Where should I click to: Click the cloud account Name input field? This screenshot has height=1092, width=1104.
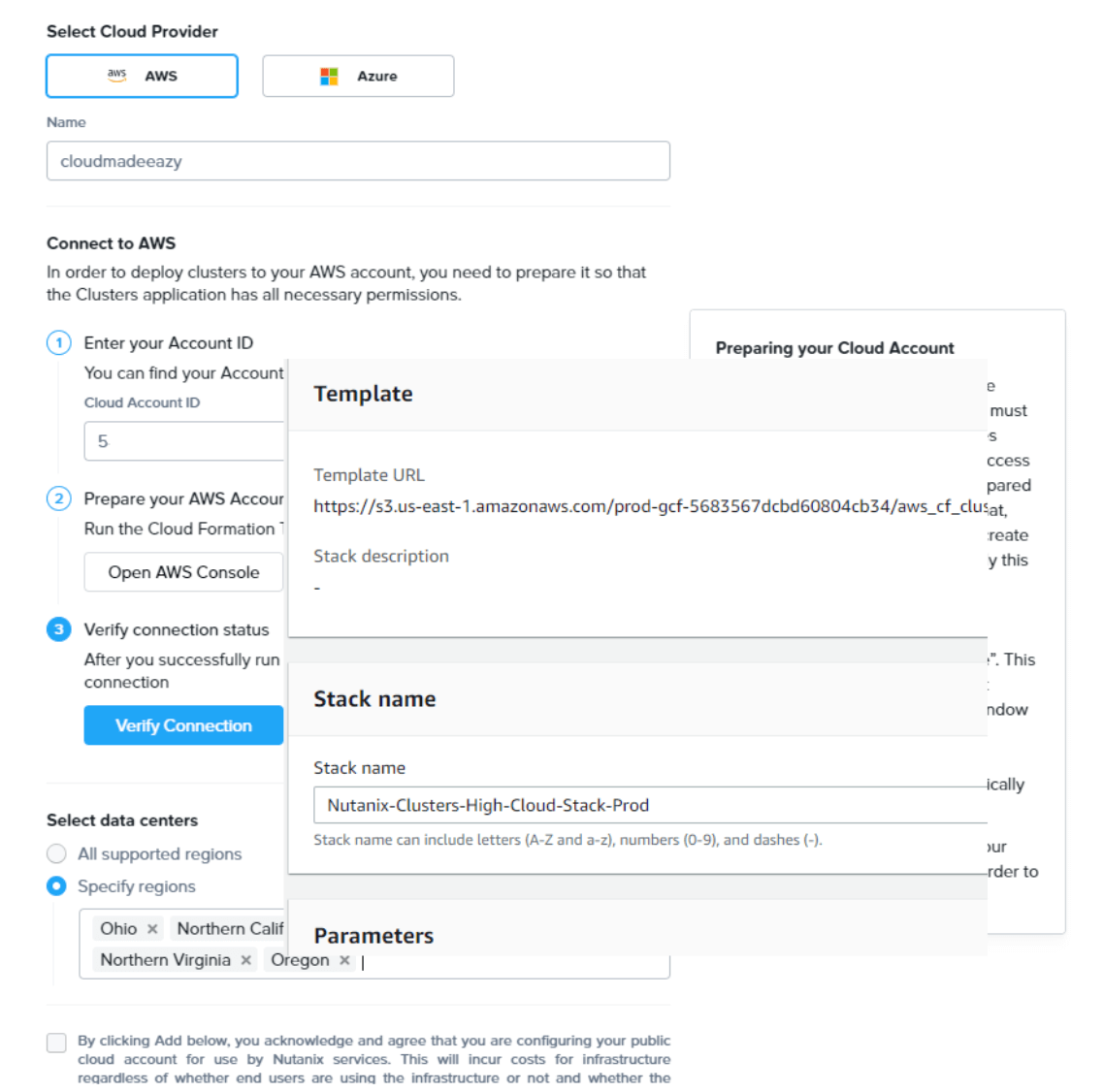358,161
